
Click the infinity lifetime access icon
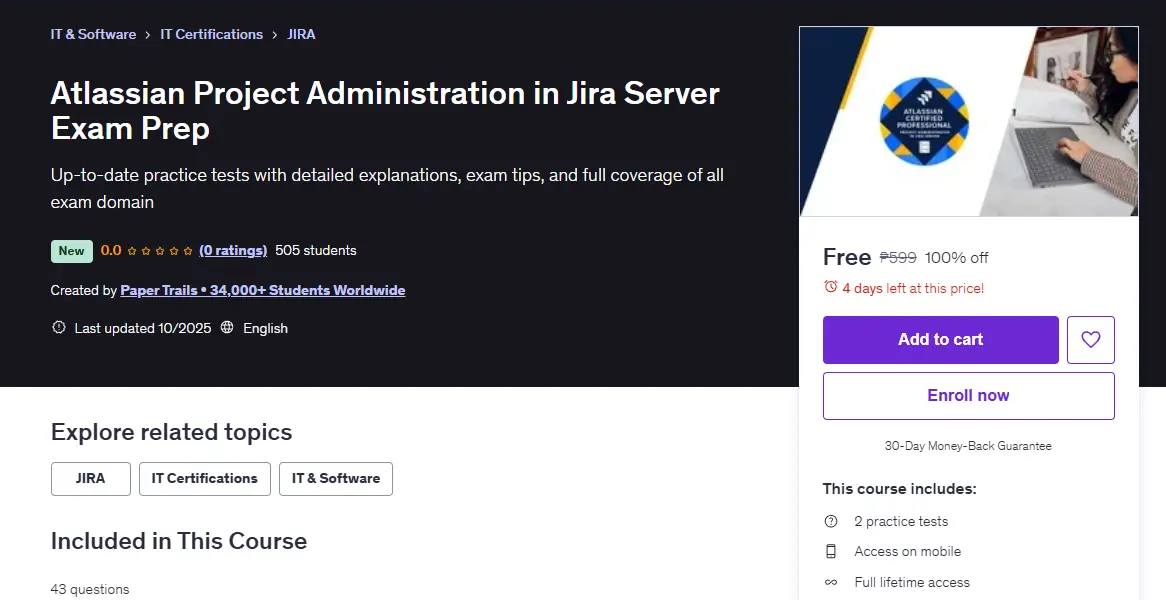[831, 582]
